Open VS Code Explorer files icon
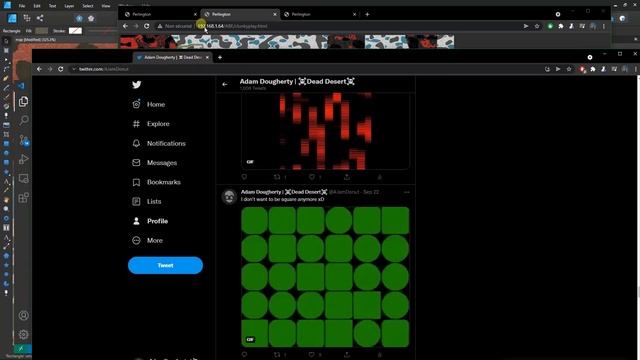This screenshot has width=640, height=360. pos(24,101)
